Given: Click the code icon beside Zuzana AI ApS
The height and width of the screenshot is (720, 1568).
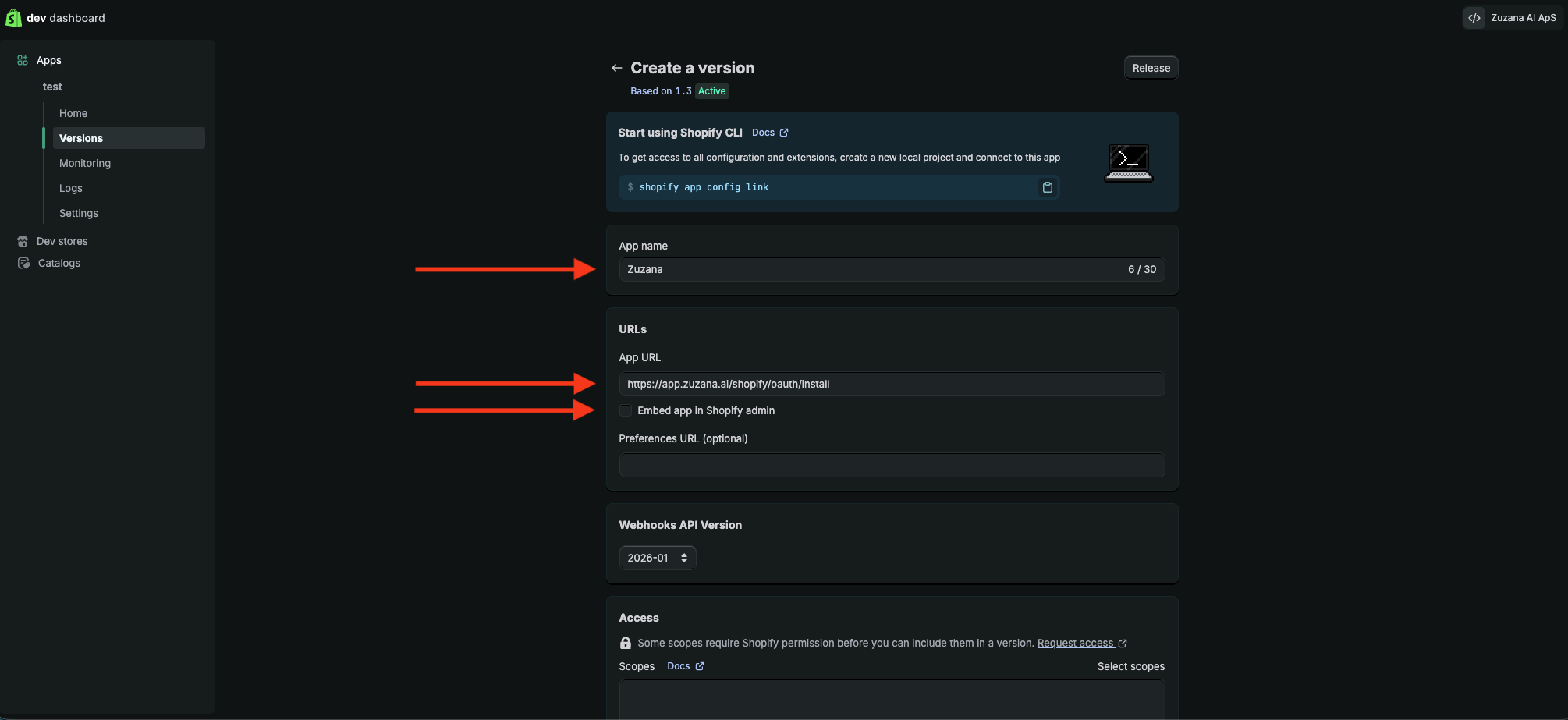Looking at the screenshot, I should 1474,18.
